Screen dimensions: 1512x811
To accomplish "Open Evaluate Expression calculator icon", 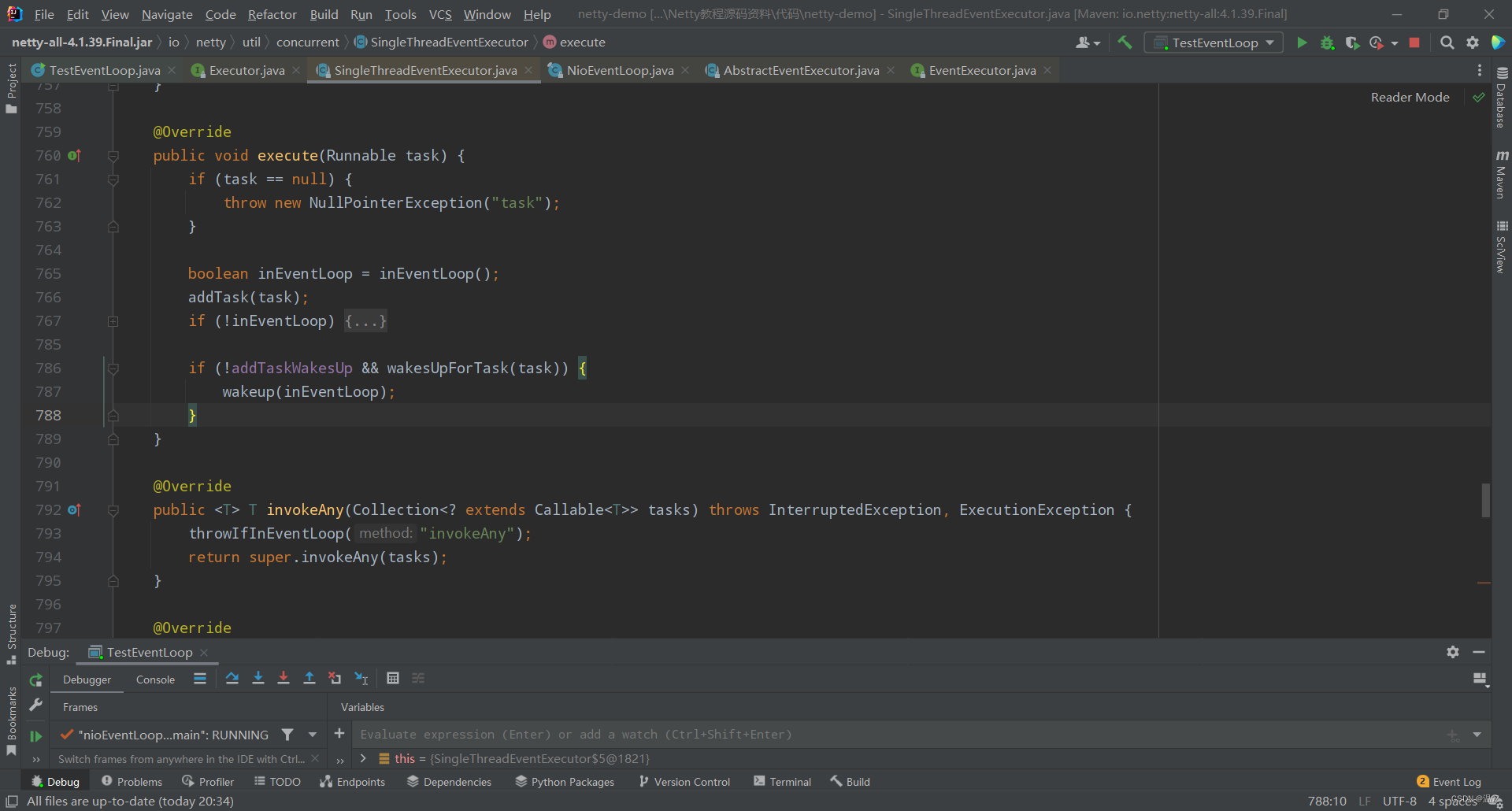I will (x=393, y=678).
